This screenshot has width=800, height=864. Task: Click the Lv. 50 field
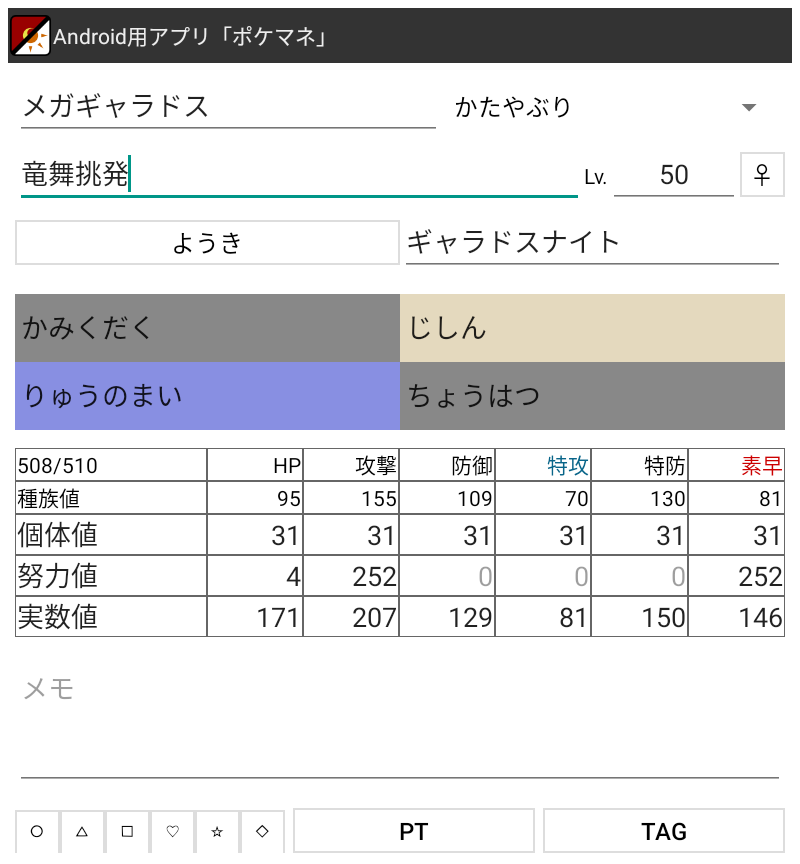tap(674, 176)
